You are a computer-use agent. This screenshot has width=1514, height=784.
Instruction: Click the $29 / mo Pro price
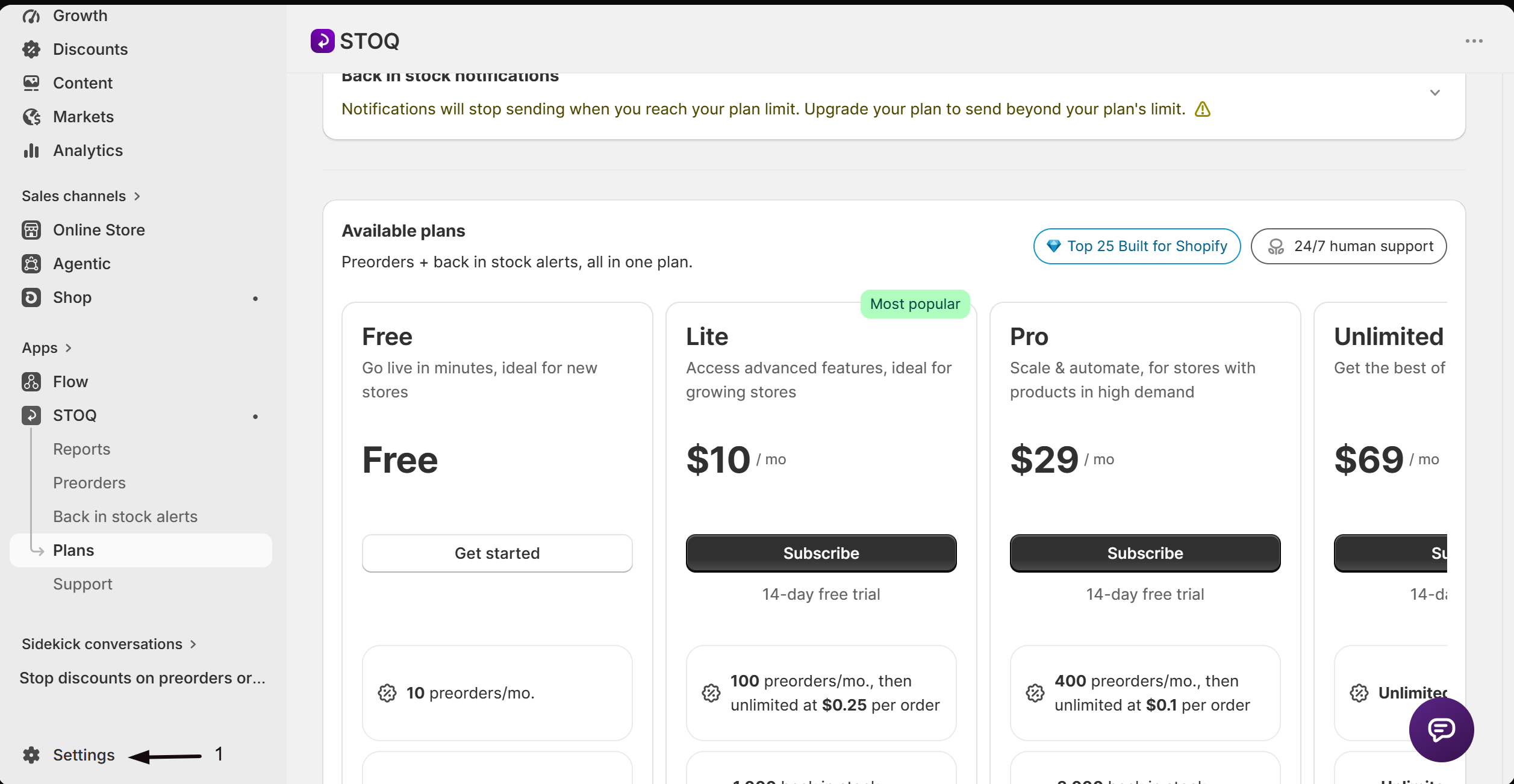pos(1062,459)
